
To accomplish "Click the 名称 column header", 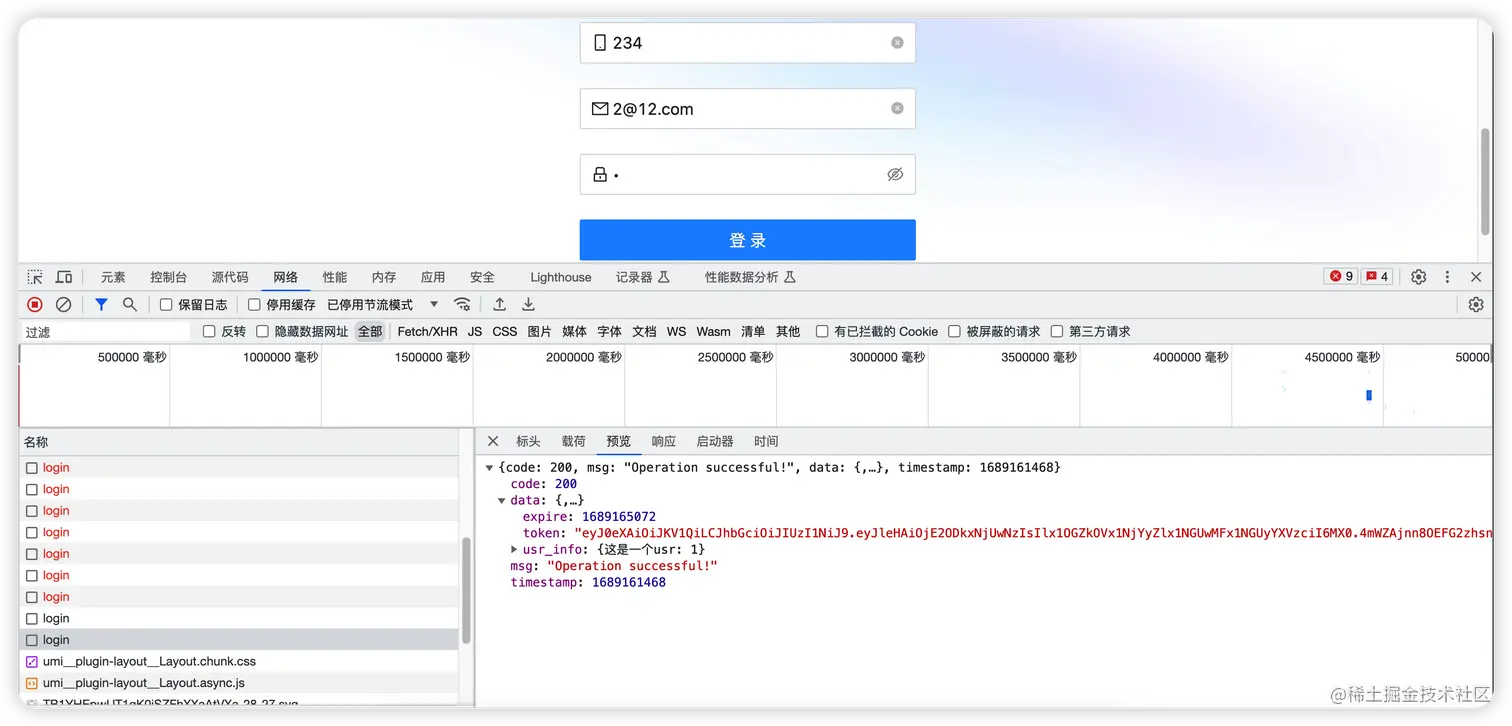I will [239, 442].
